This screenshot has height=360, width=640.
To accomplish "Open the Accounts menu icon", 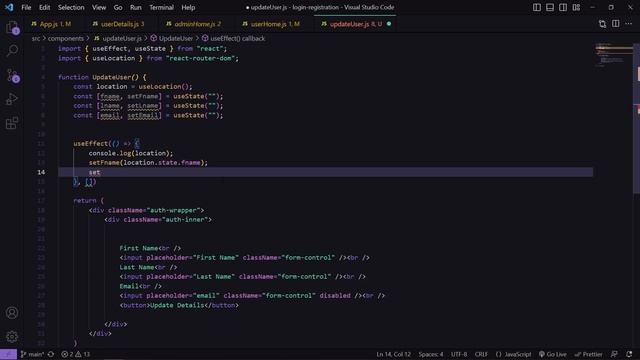I will click(x=12, y=313).
